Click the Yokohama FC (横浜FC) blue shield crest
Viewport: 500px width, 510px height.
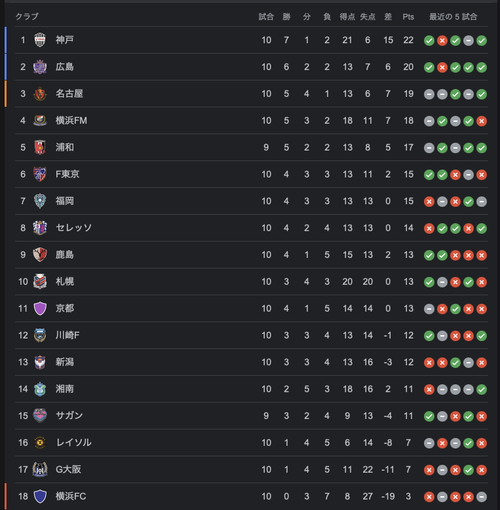(x=40, y=496)
